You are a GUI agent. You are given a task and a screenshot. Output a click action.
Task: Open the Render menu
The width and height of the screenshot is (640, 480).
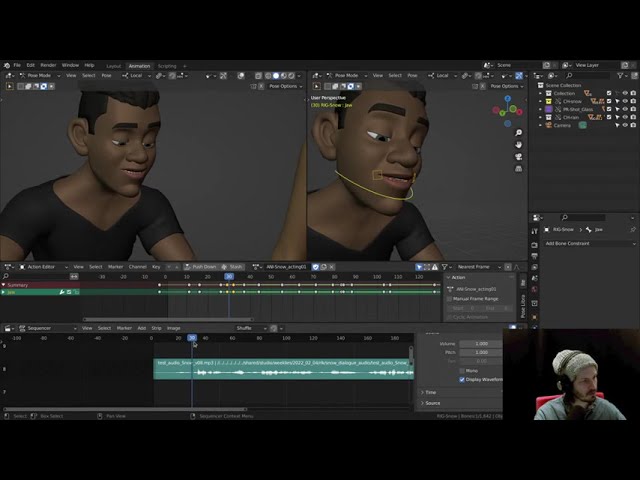pyautogui.click(x=48, y=65)
